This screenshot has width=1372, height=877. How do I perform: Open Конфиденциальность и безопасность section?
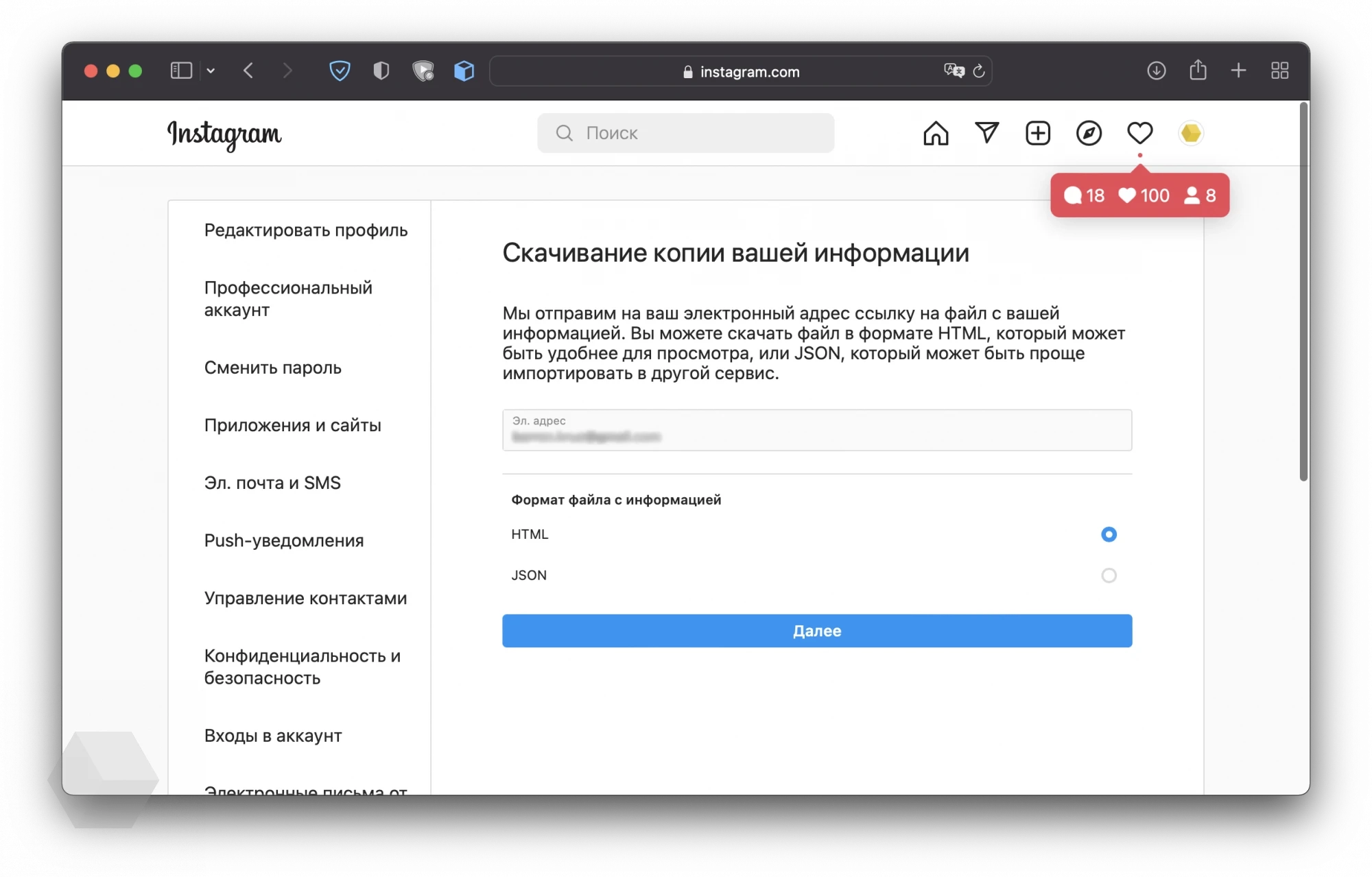pos(303,666)
